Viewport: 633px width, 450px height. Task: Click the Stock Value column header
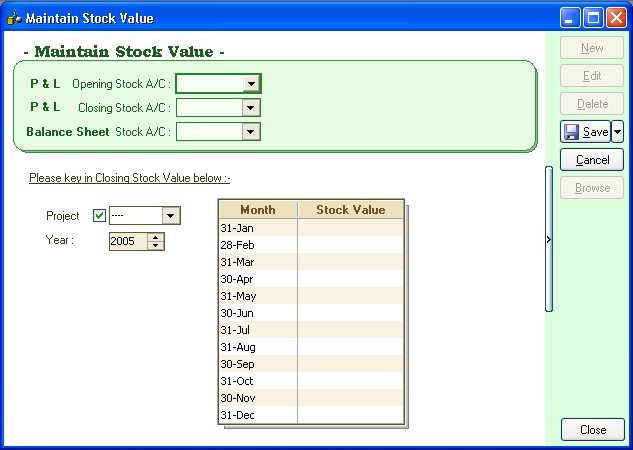pos(350,209)
